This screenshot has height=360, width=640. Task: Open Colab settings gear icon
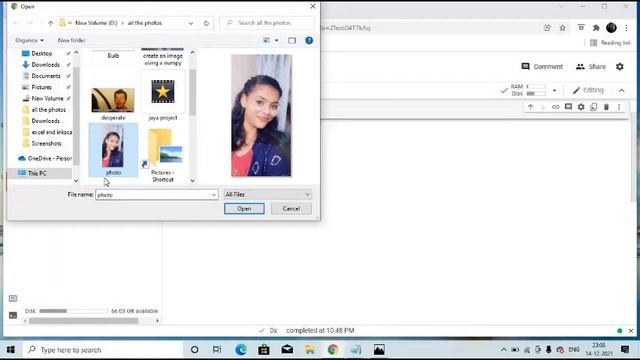pyautogui.click(x=620, y=67)
